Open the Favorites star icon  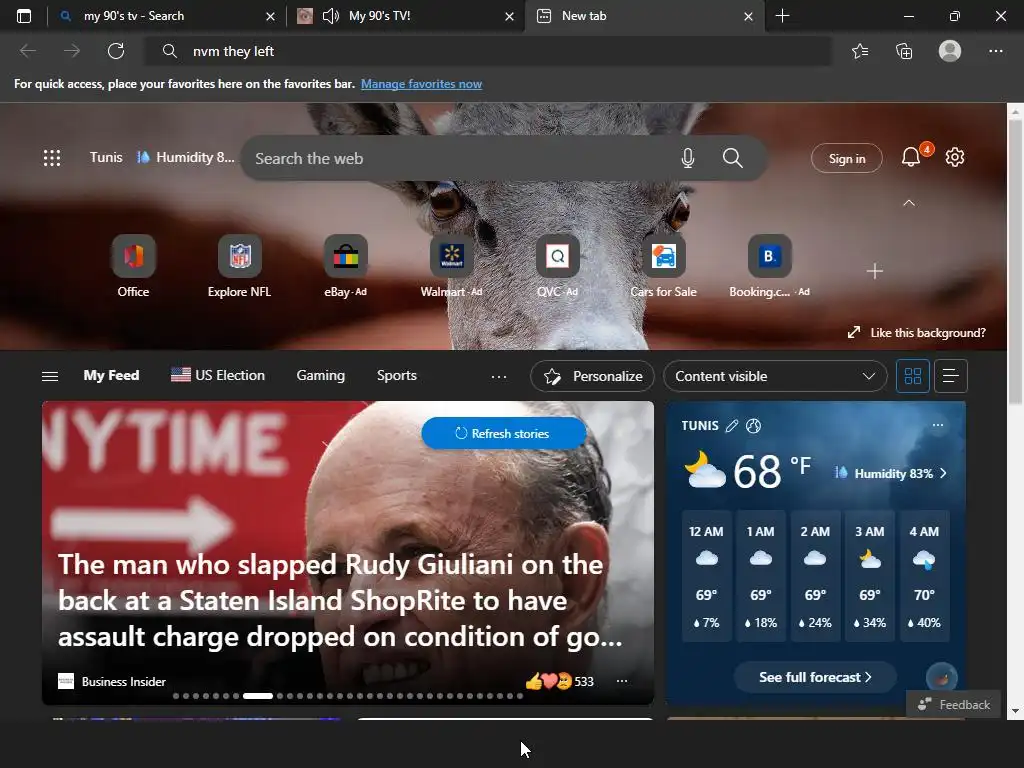pyautogui.click(x=860, y=51)
